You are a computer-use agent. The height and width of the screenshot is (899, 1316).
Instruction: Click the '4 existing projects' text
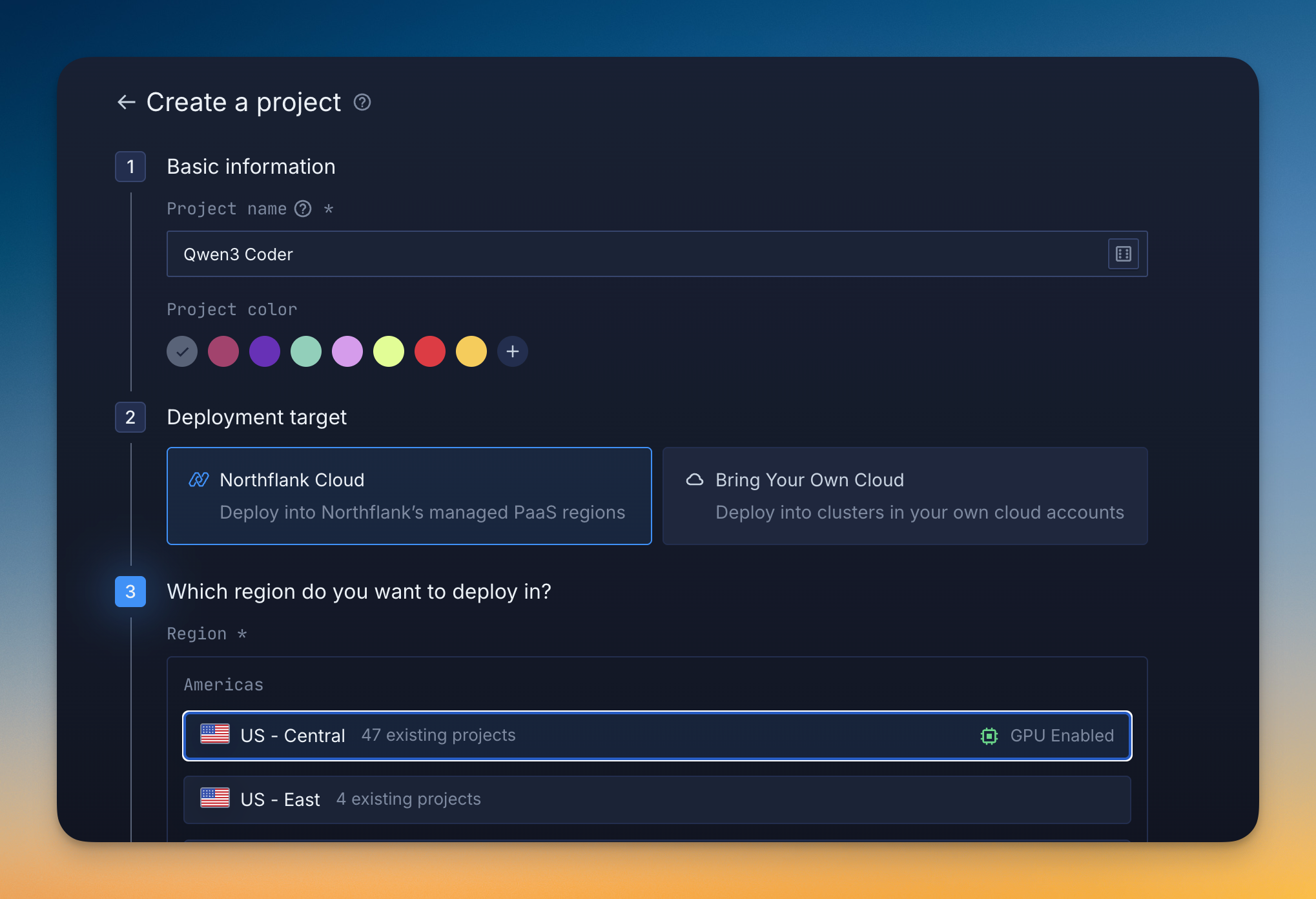(409, 800)
